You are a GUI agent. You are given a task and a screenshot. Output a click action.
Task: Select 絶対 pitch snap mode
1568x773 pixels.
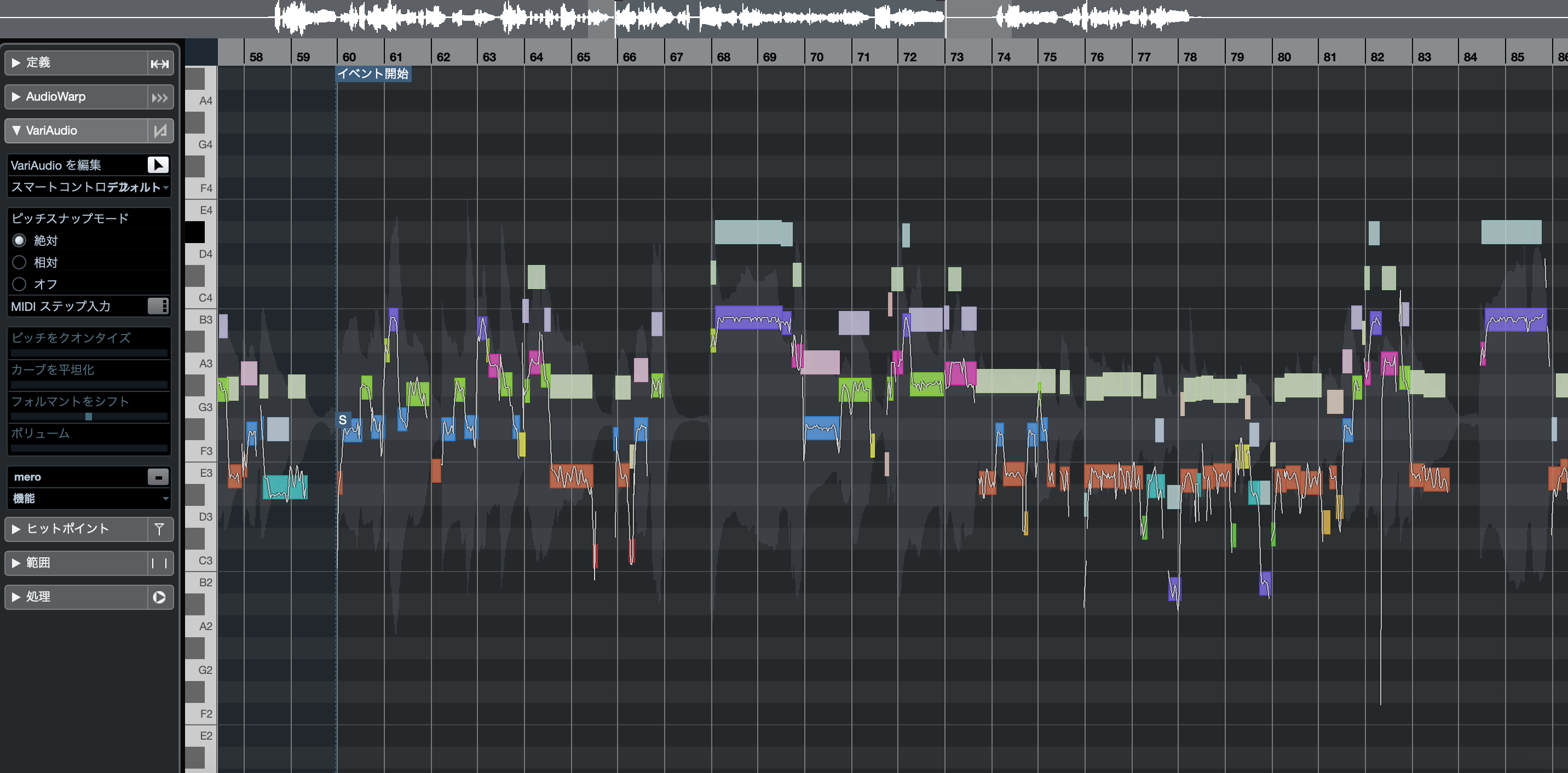click(x=20, y=240)
